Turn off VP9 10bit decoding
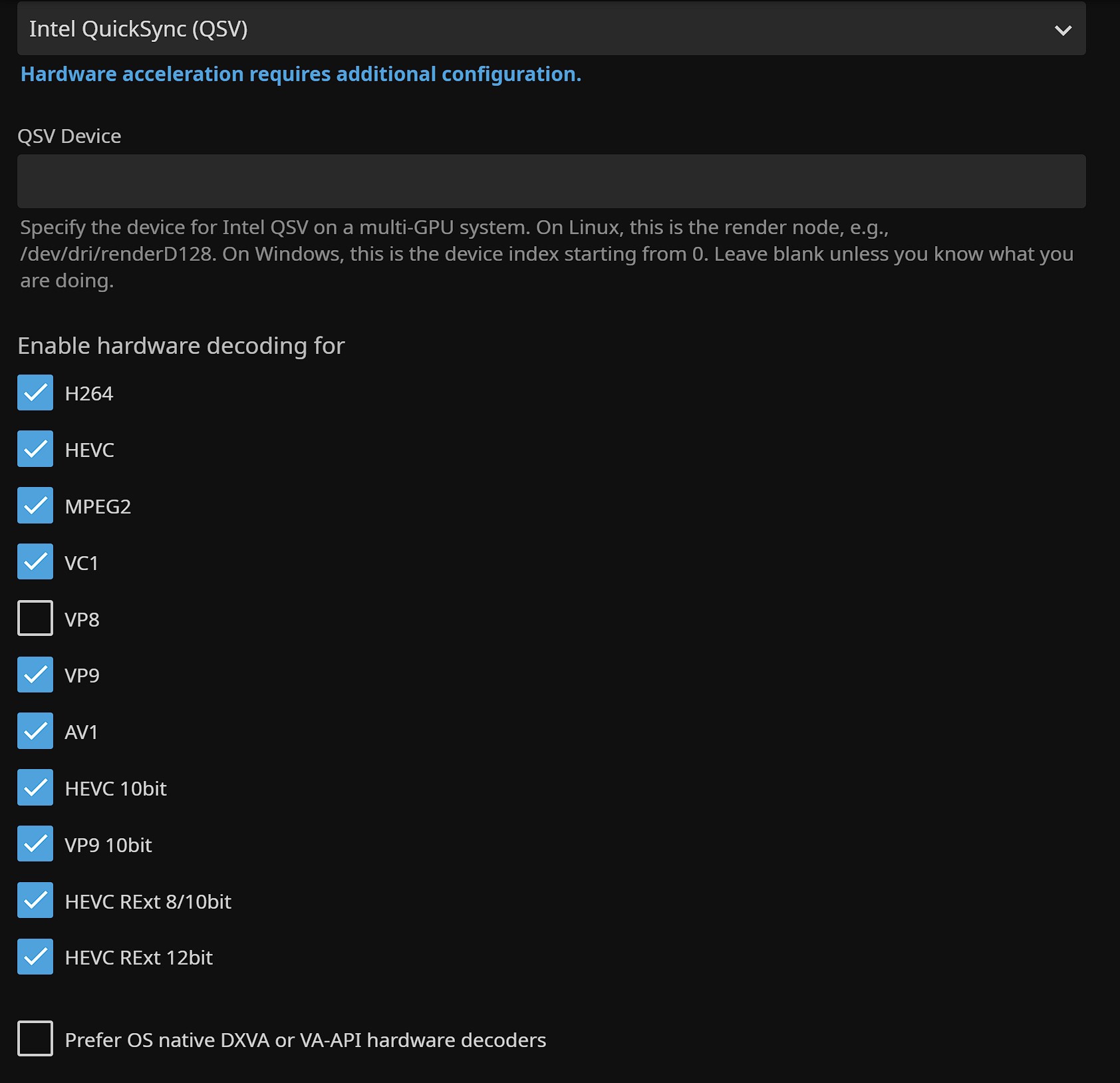 click(35, 844)
